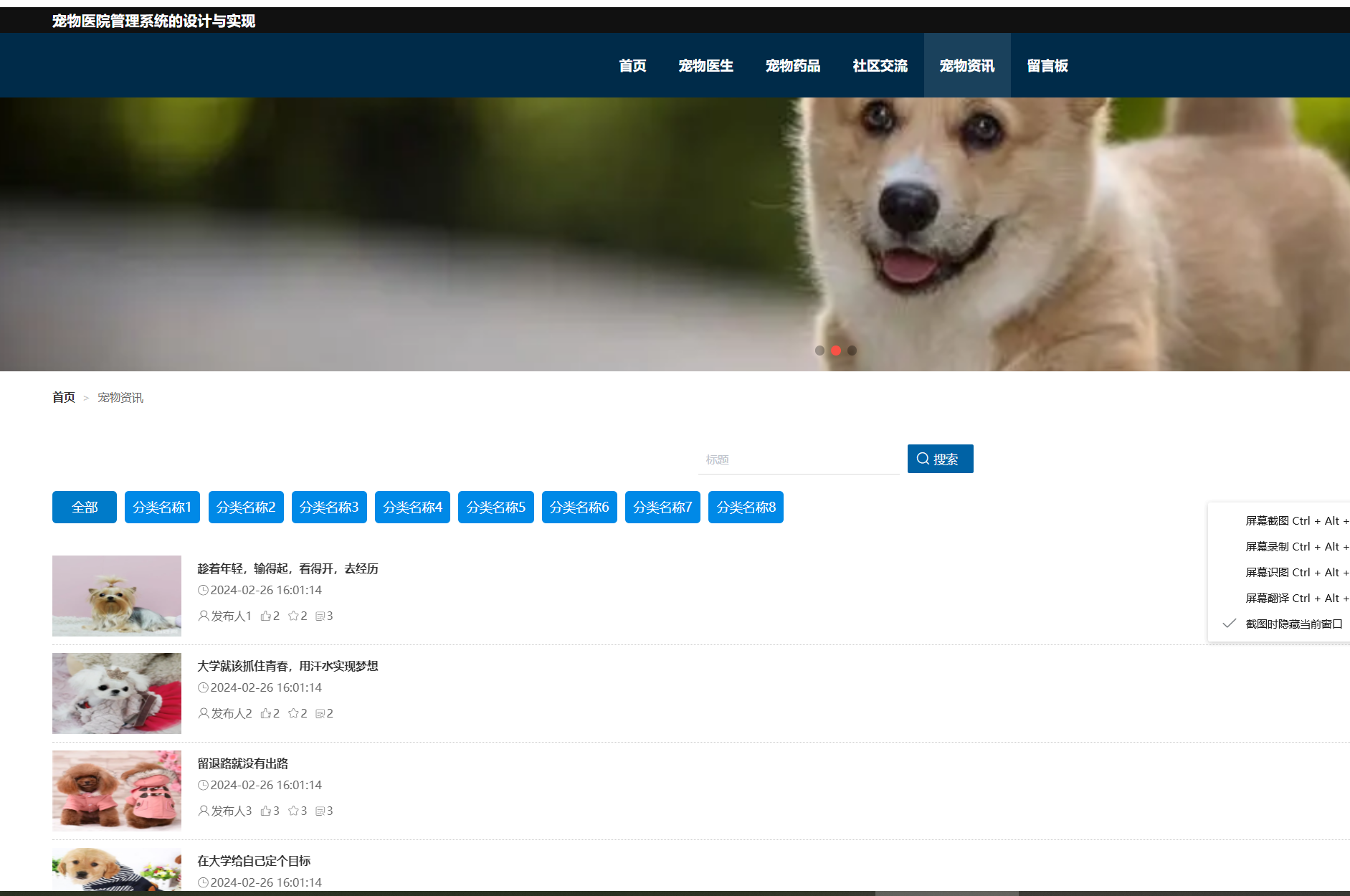Filter by 分类名称6
Image resolution: width=1350 pixels, height=896 pixels.
(x=579, y=507)
